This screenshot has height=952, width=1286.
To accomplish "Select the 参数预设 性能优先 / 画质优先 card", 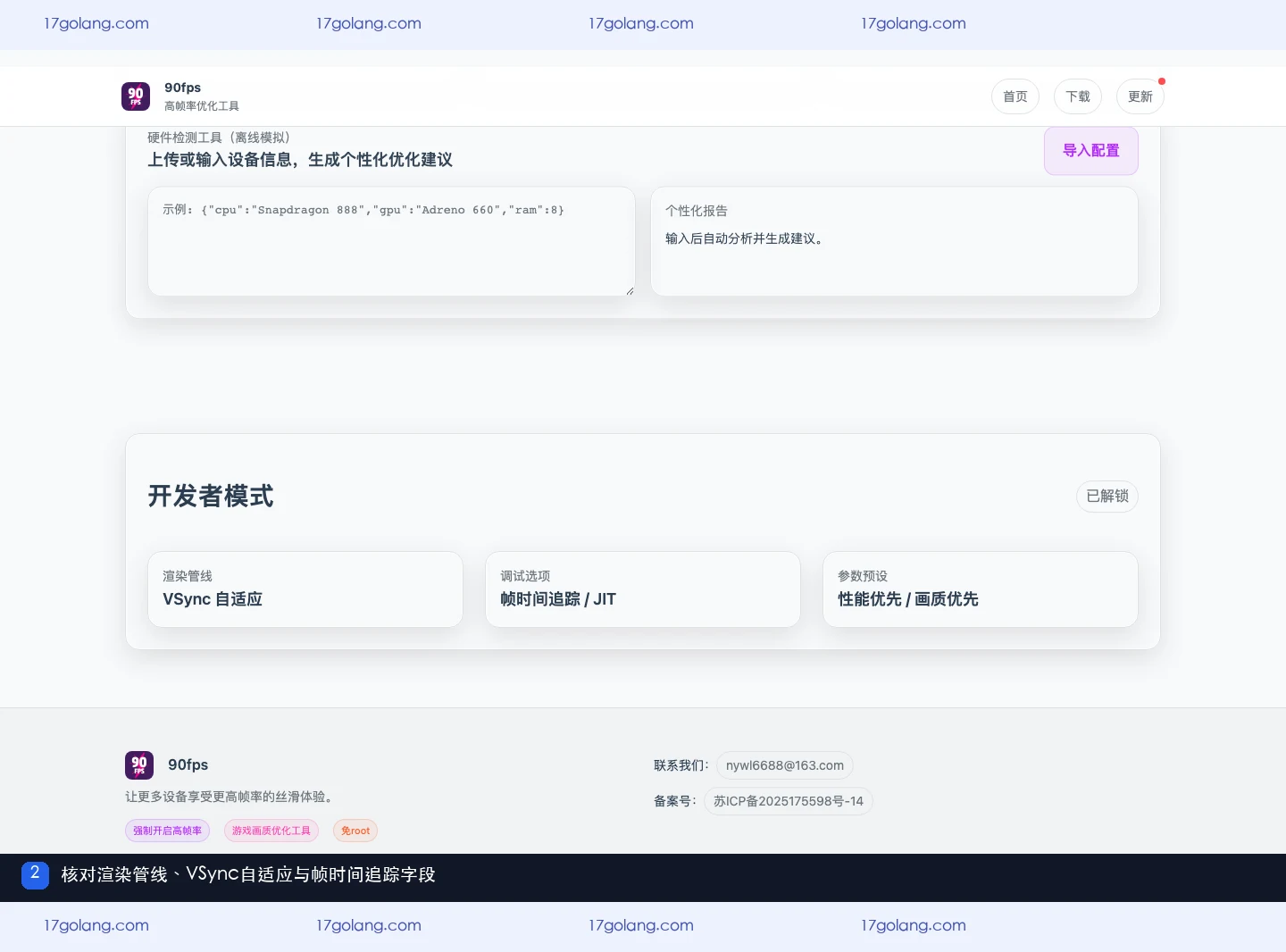I will pyautogui.click(x=981, y=589).
